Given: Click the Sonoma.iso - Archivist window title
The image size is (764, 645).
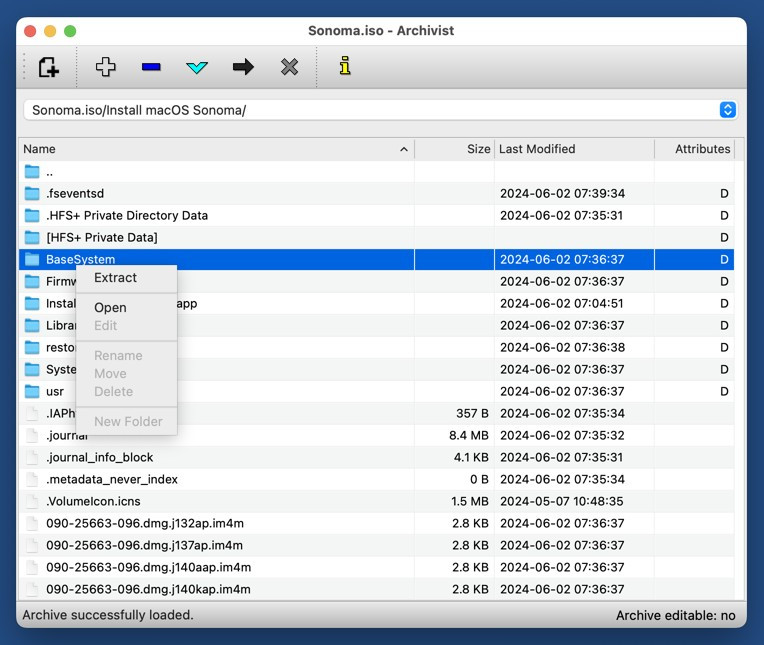Looking at the screenshot, I should click(x=381, y=31).
